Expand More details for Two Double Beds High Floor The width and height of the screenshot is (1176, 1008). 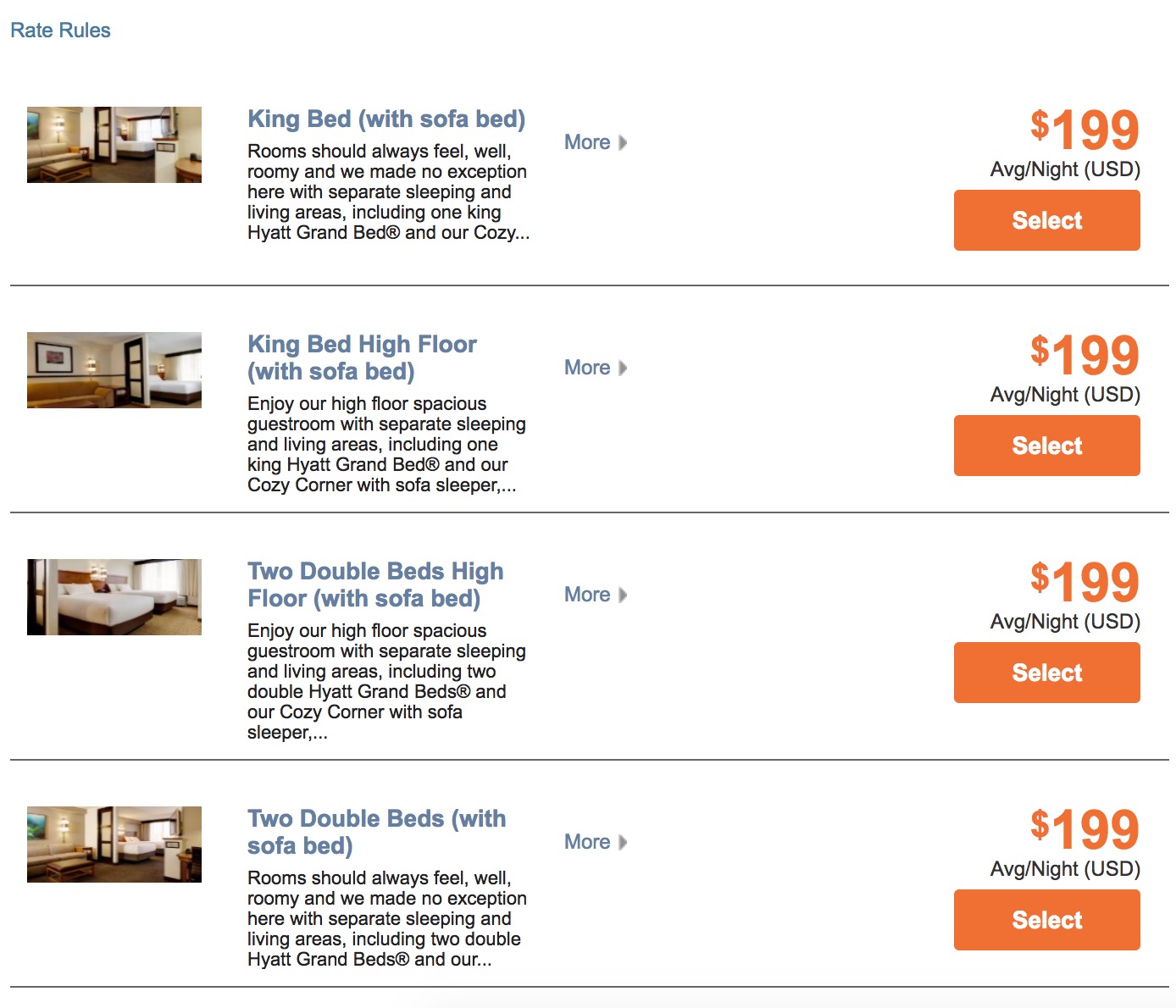(588, 595)
